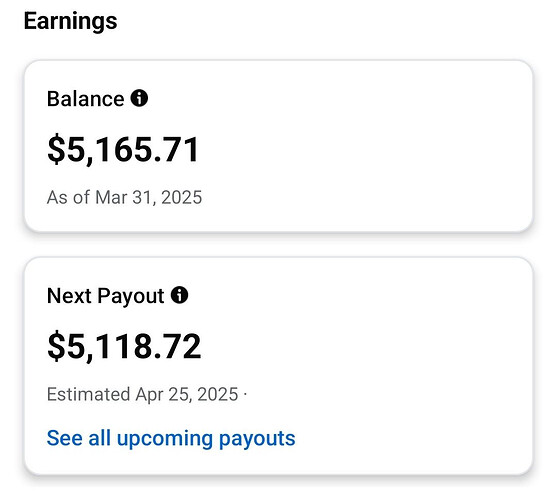Select the dollar figure in the Balance card
The image size is (557, 499).
(123, 150)
